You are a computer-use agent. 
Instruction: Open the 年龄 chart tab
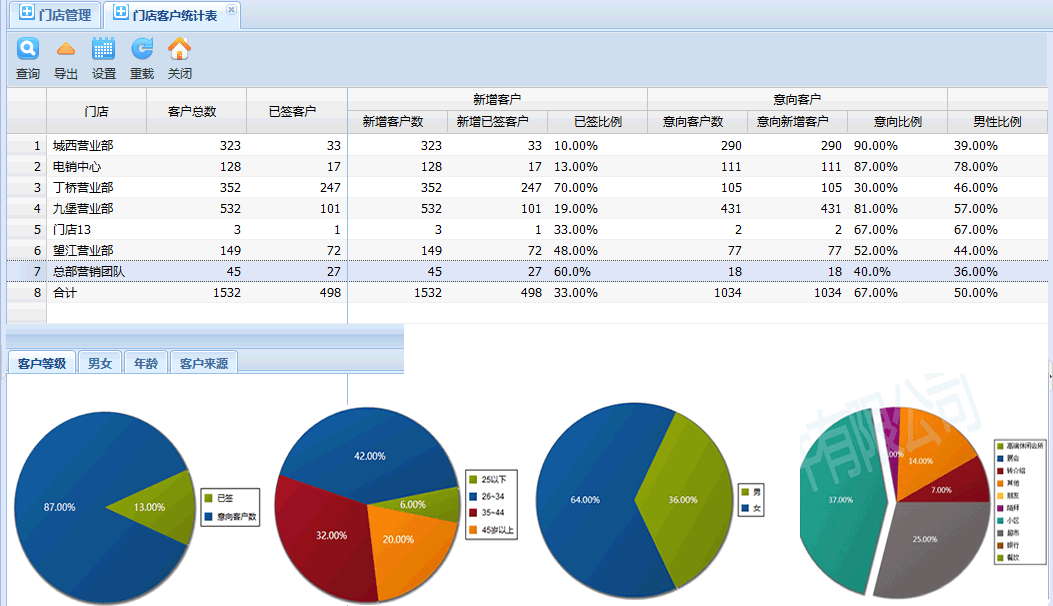145,363
